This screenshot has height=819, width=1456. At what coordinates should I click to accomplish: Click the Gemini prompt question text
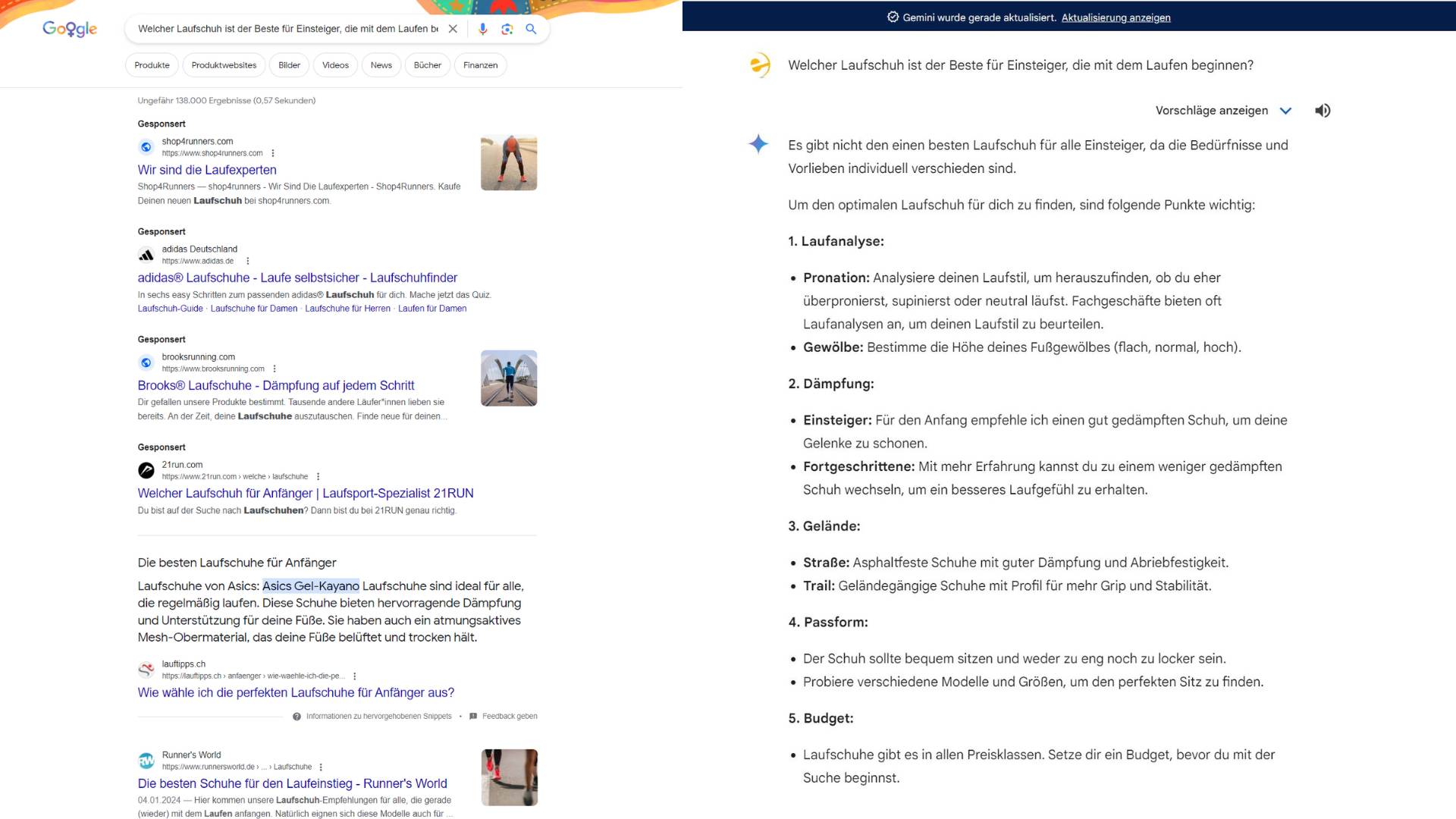tap(1021, 65)
